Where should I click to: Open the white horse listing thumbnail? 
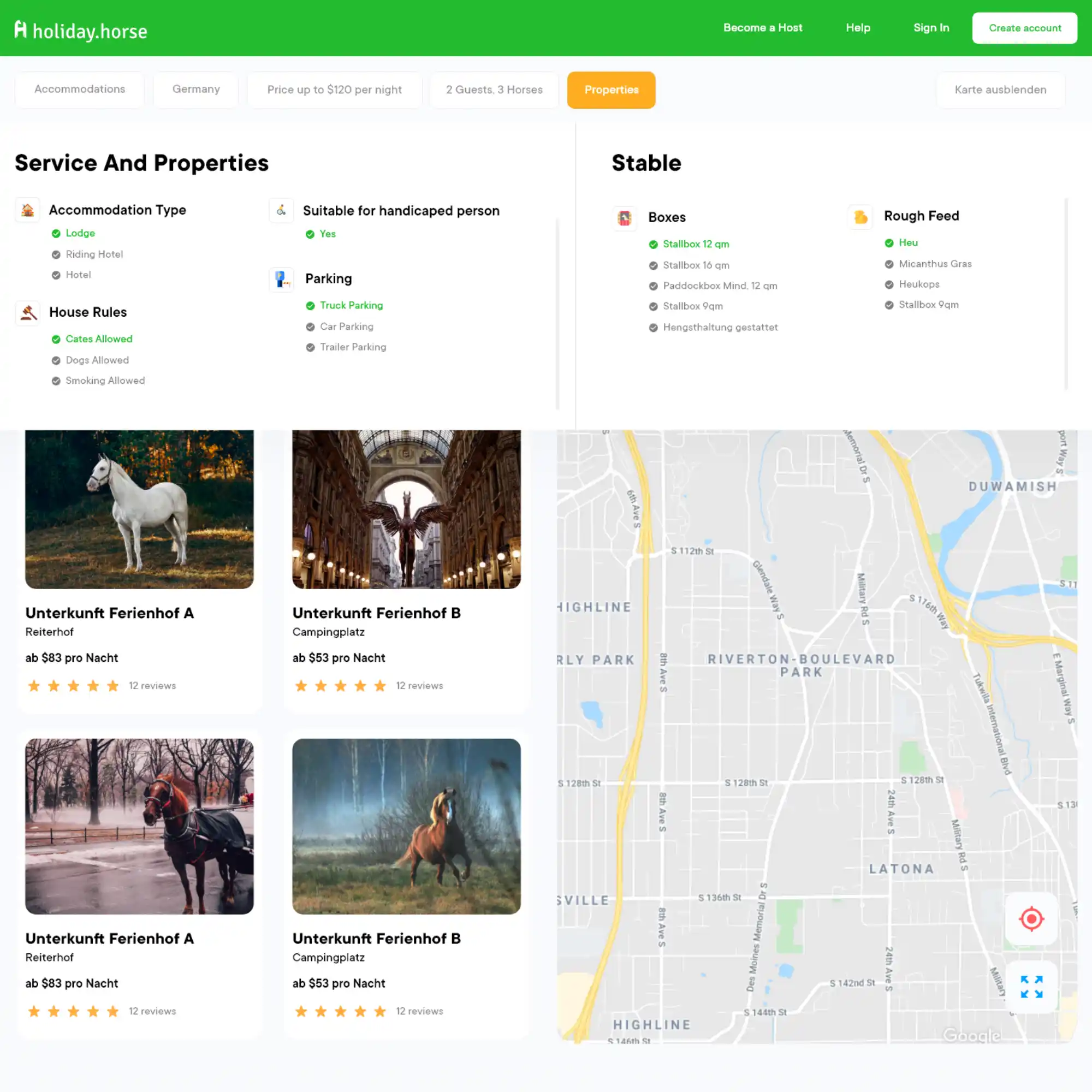click(139, 509)
